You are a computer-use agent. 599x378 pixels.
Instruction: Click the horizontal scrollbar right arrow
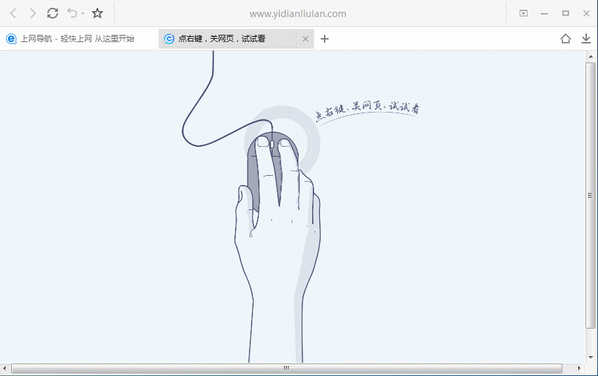(x=579, y=368)
